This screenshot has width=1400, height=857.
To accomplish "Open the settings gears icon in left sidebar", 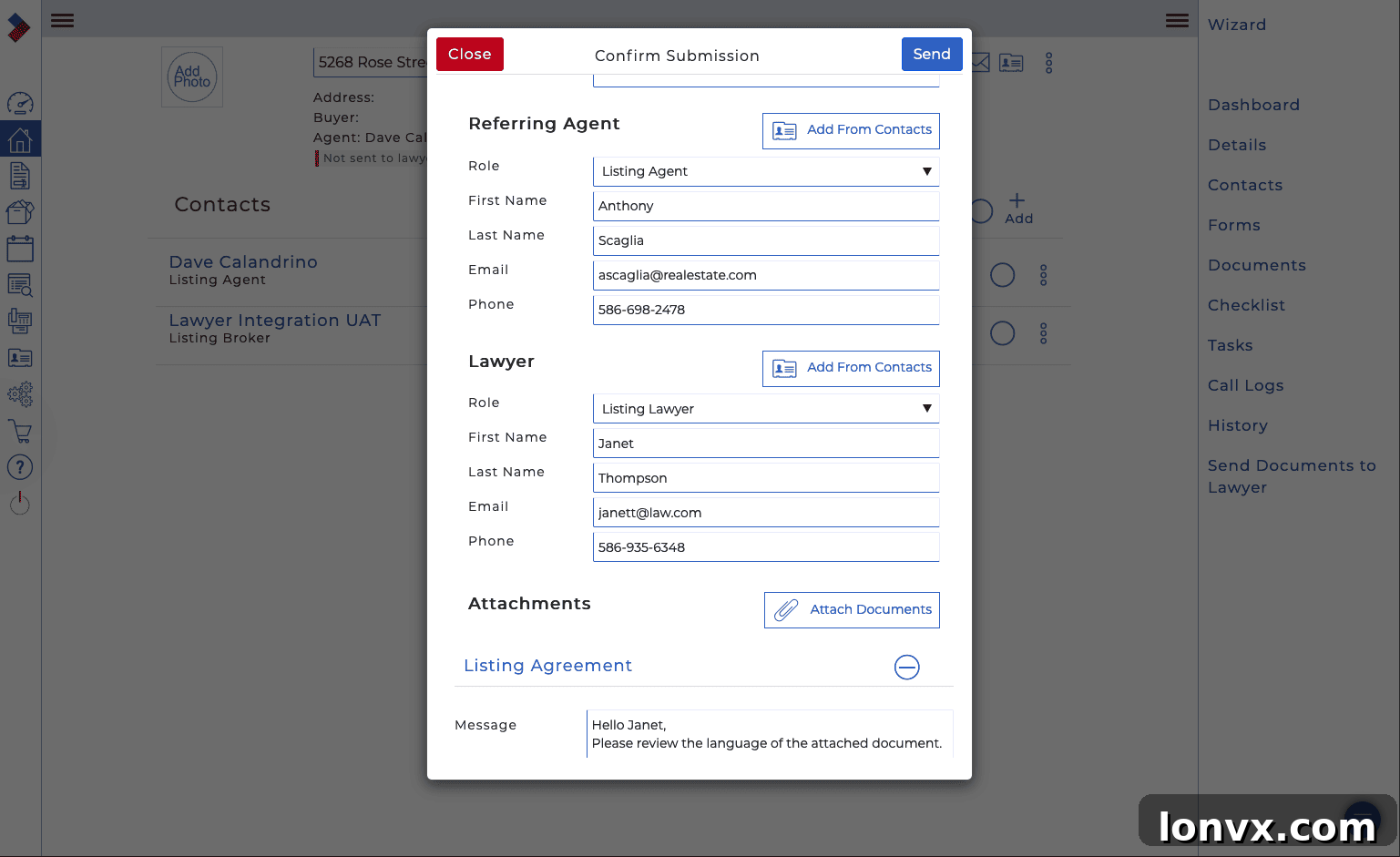I will click(20, 394).
